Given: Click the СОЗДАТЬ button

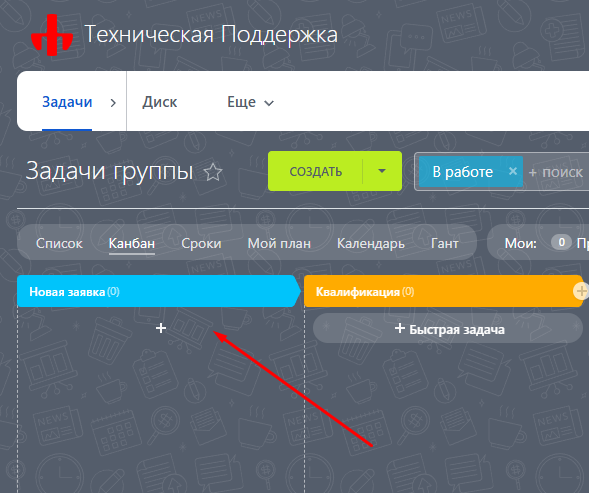Looking at the screenshot, I should (316, 171).
